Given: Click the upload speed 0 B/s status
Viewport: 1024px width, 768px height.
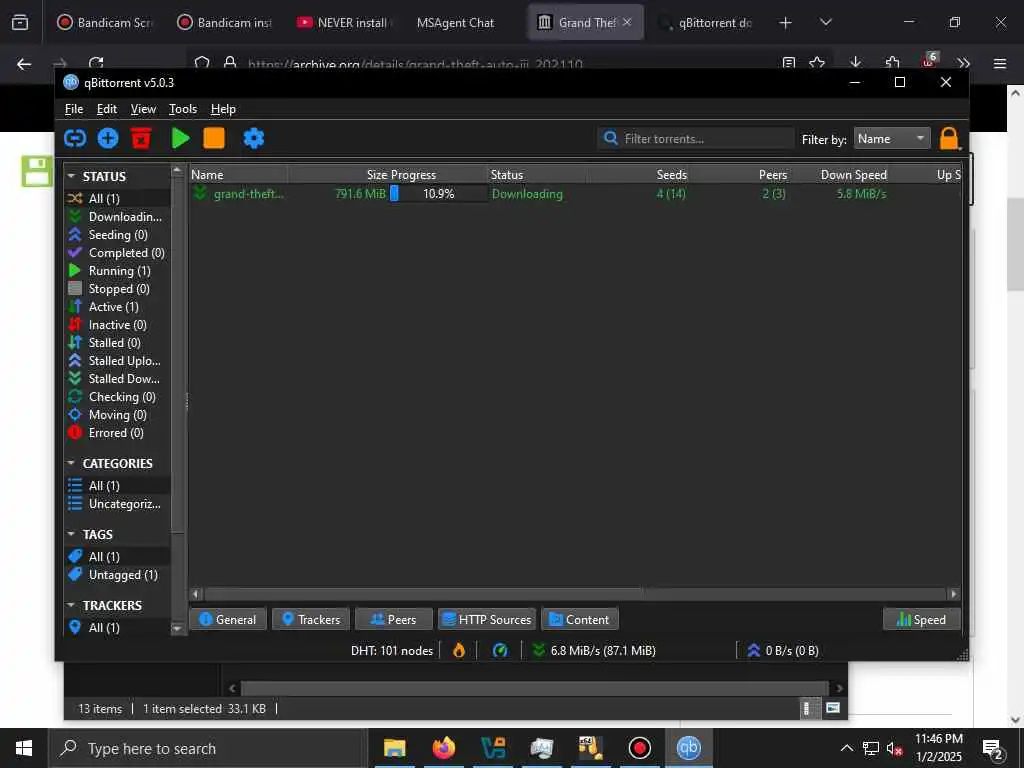Looking at the screenshot, I should [x=783, y=650].
